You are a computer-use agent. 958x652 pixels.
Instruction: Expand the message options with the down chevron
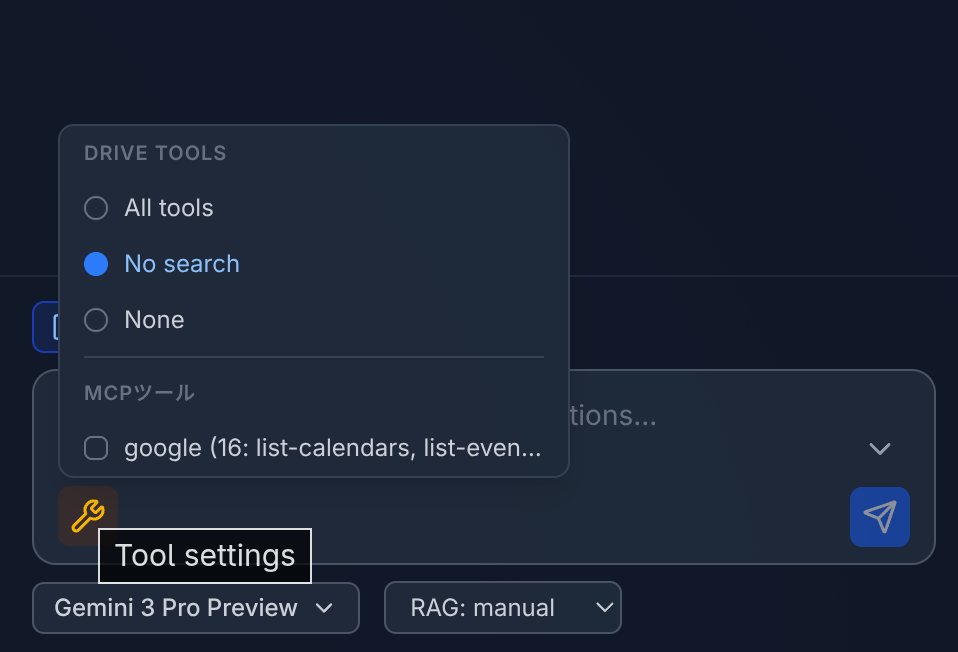click(x=880, y=449)
